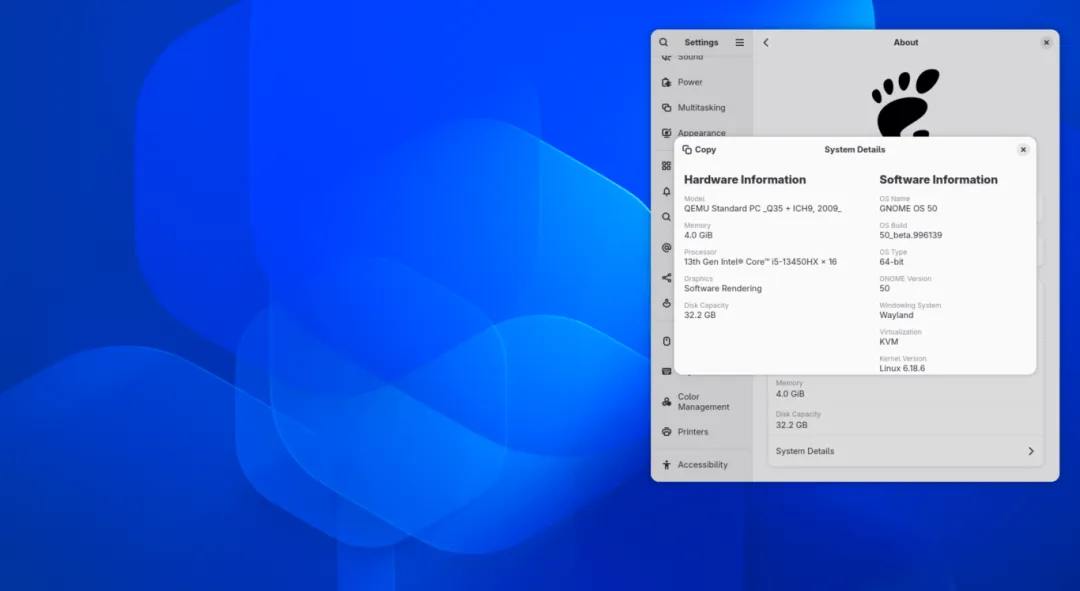
Task: Select Color Management in the sidebar
Action: (x=702, y=402)
